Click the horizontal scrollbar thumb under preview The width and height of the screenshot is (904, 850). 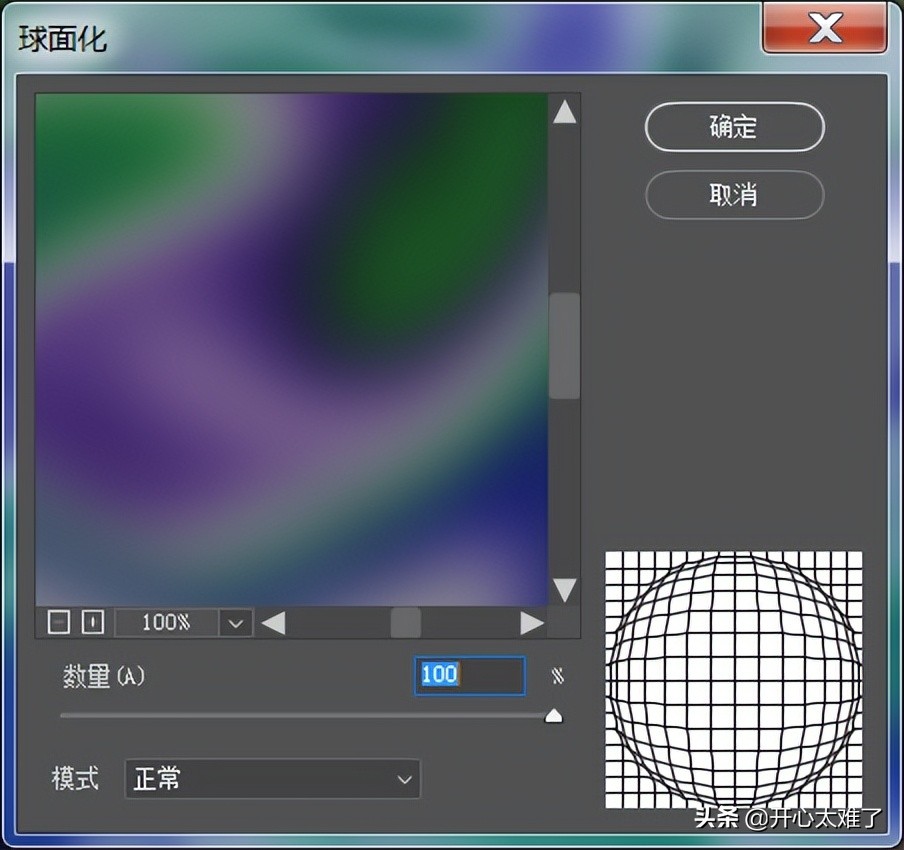(x=406, y=623)
